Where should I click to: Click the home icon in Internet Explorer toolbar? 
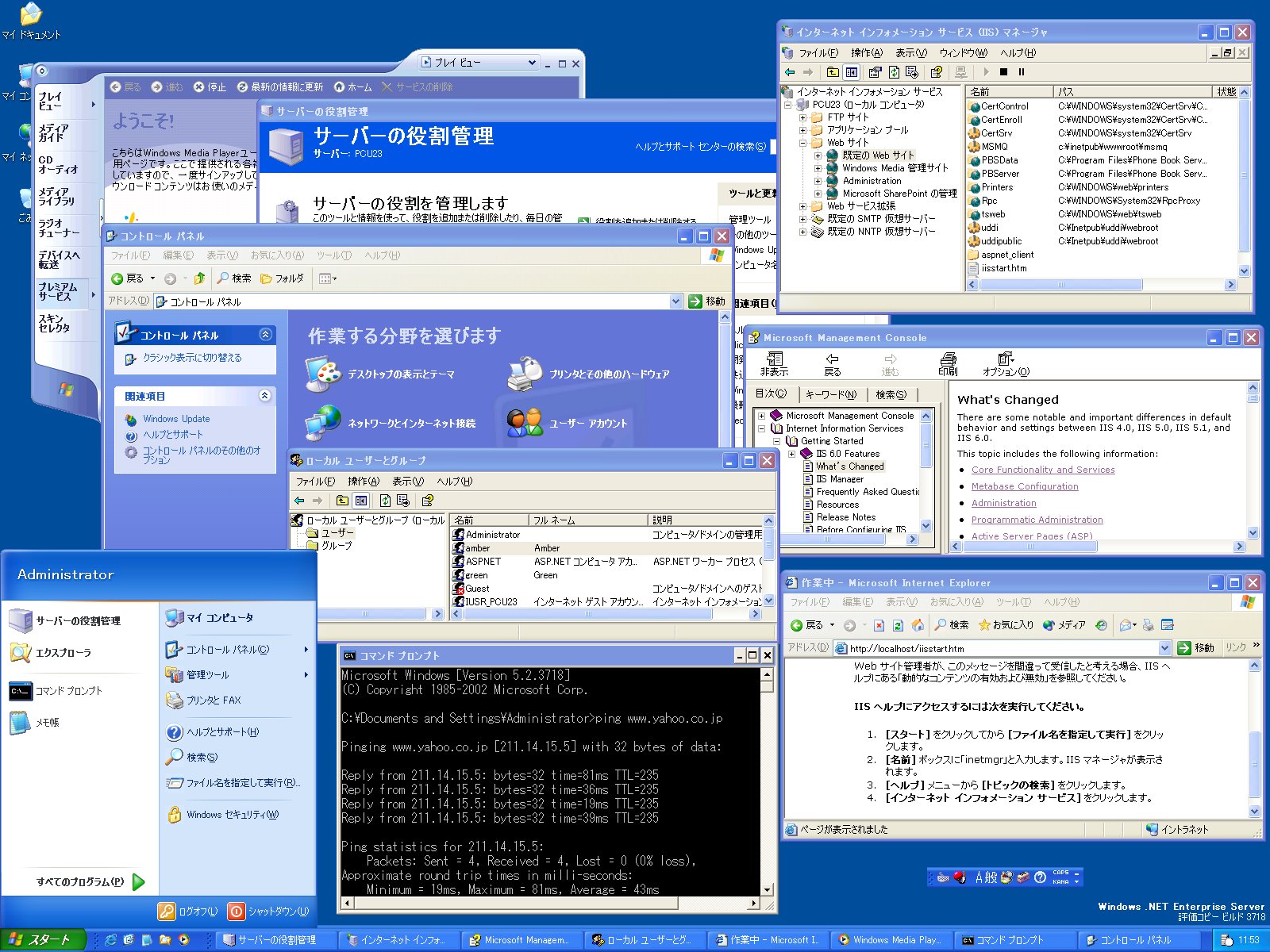pyautogui.click(x=918, y=625)
